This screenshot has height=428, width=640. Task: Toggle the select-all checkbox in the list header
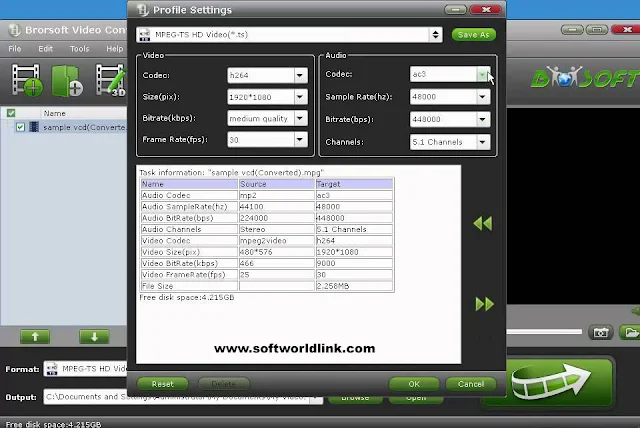(11, 113)
